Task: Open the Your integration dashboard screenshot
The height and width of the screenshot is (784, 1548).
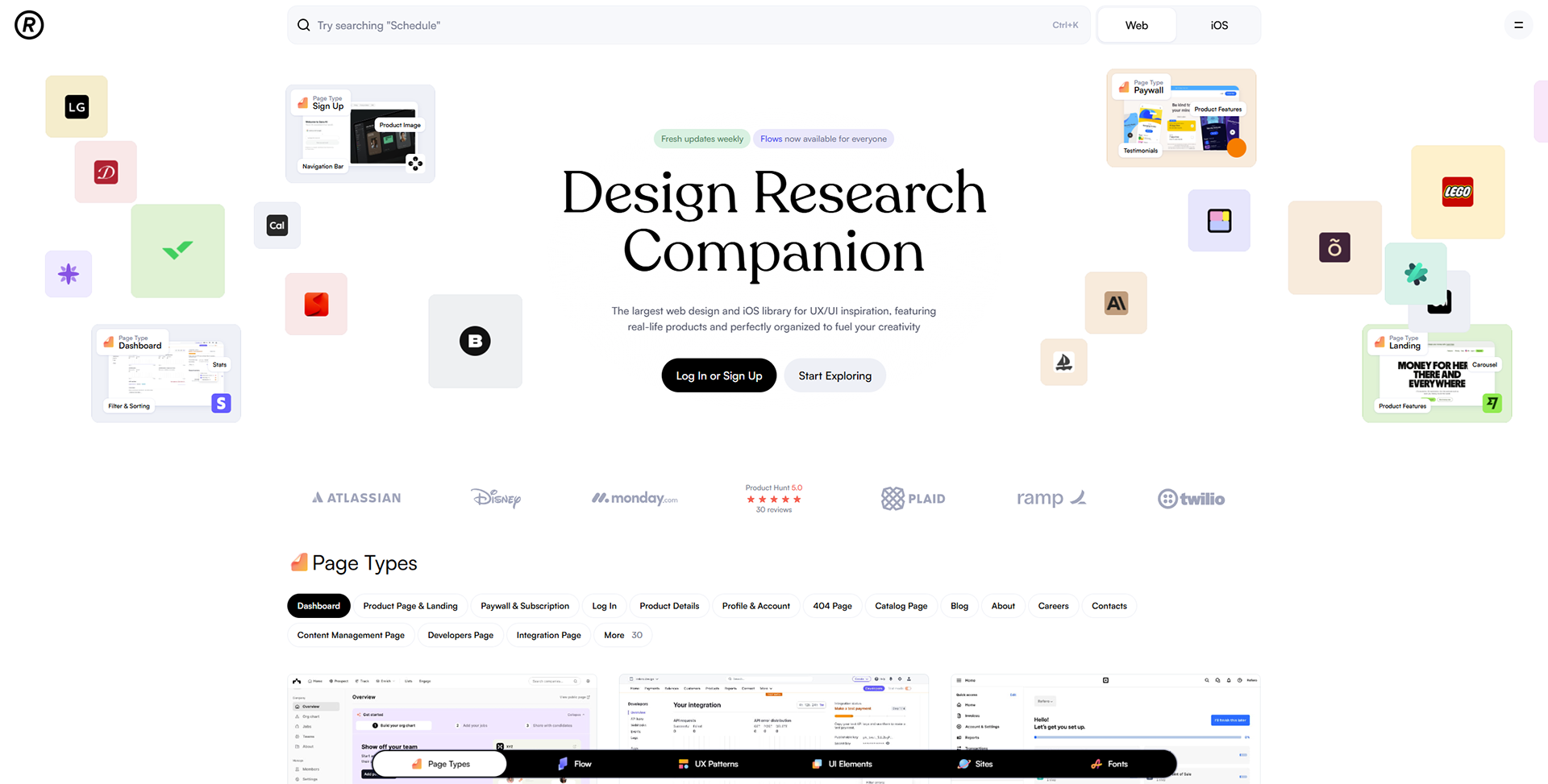Action: coord(774,728)
